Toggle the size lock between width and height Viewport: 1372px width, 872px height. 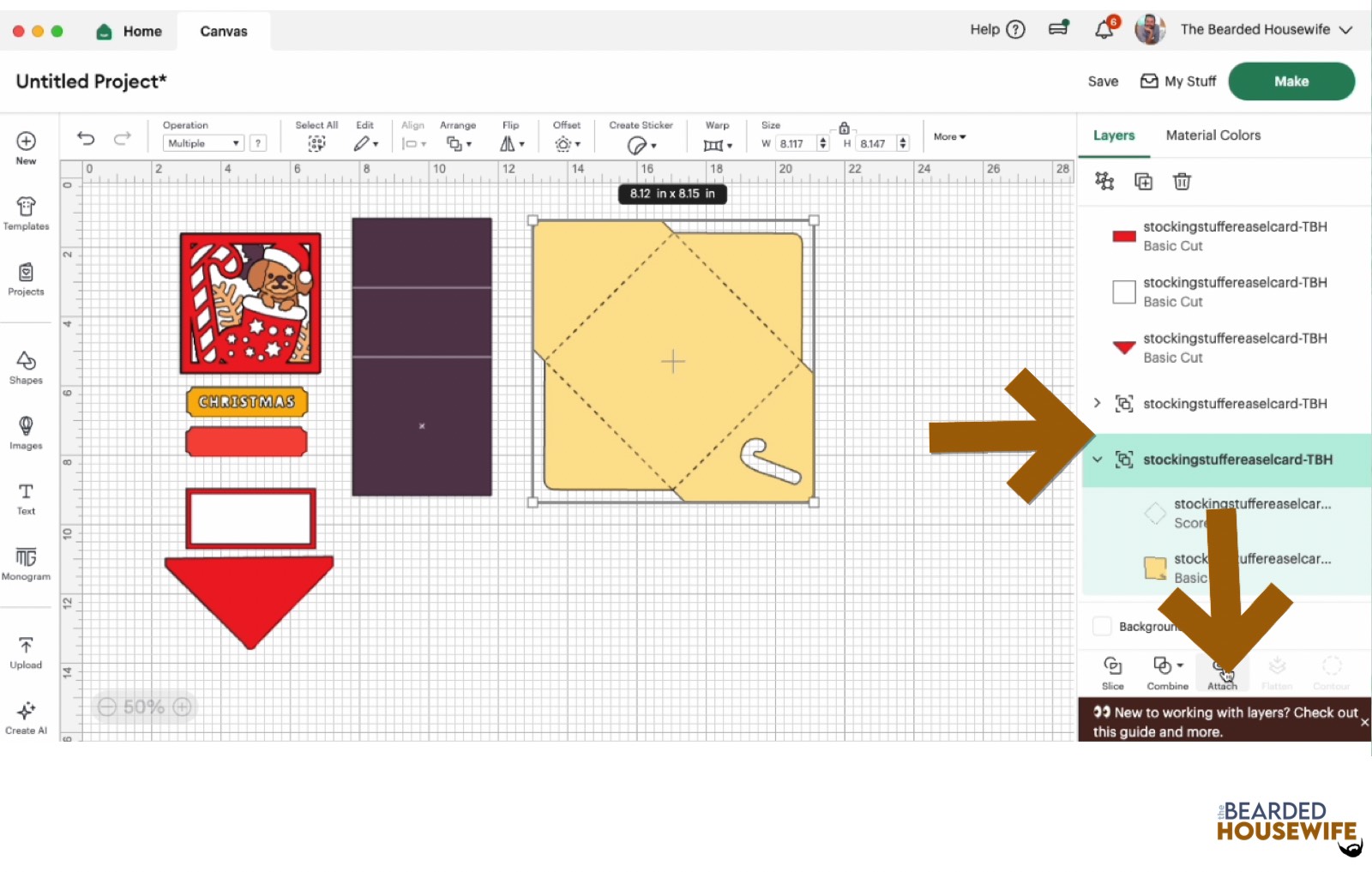point(845,127)
